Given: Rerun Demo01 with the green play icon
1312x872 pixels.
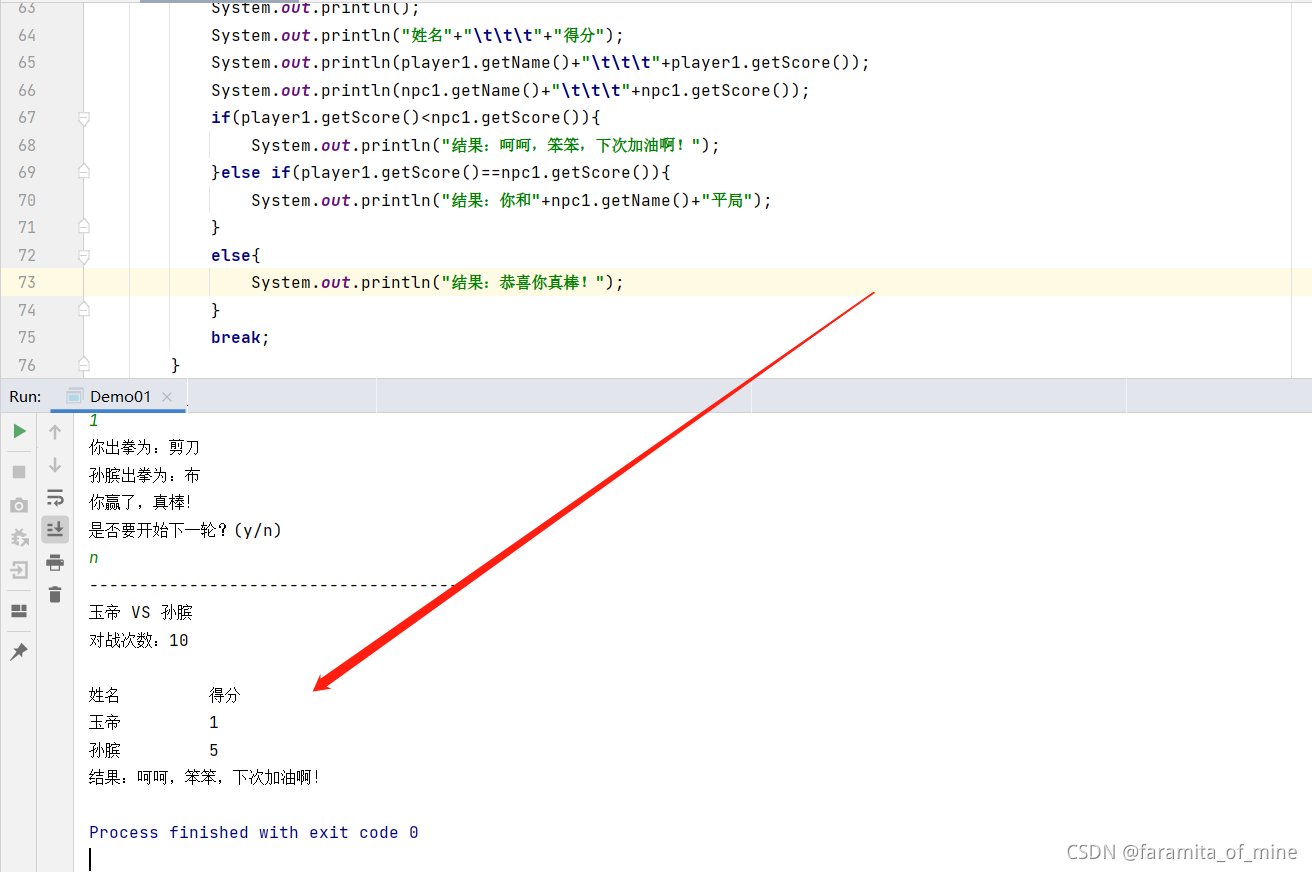Looking at the screenshot, I should point(19,431).
